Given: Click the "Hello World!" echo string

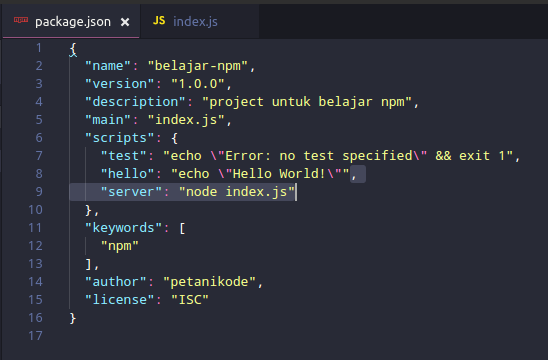Looking at the screenshot, I should tap(279, 174).
